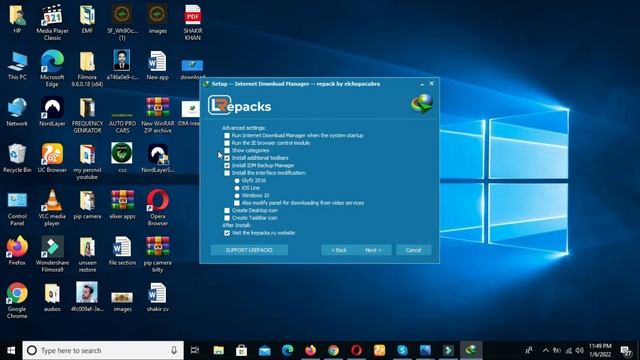The height and width of the screenshot is (360, 640).
Task: Click the Type here to search box
Action: point(103,350)
